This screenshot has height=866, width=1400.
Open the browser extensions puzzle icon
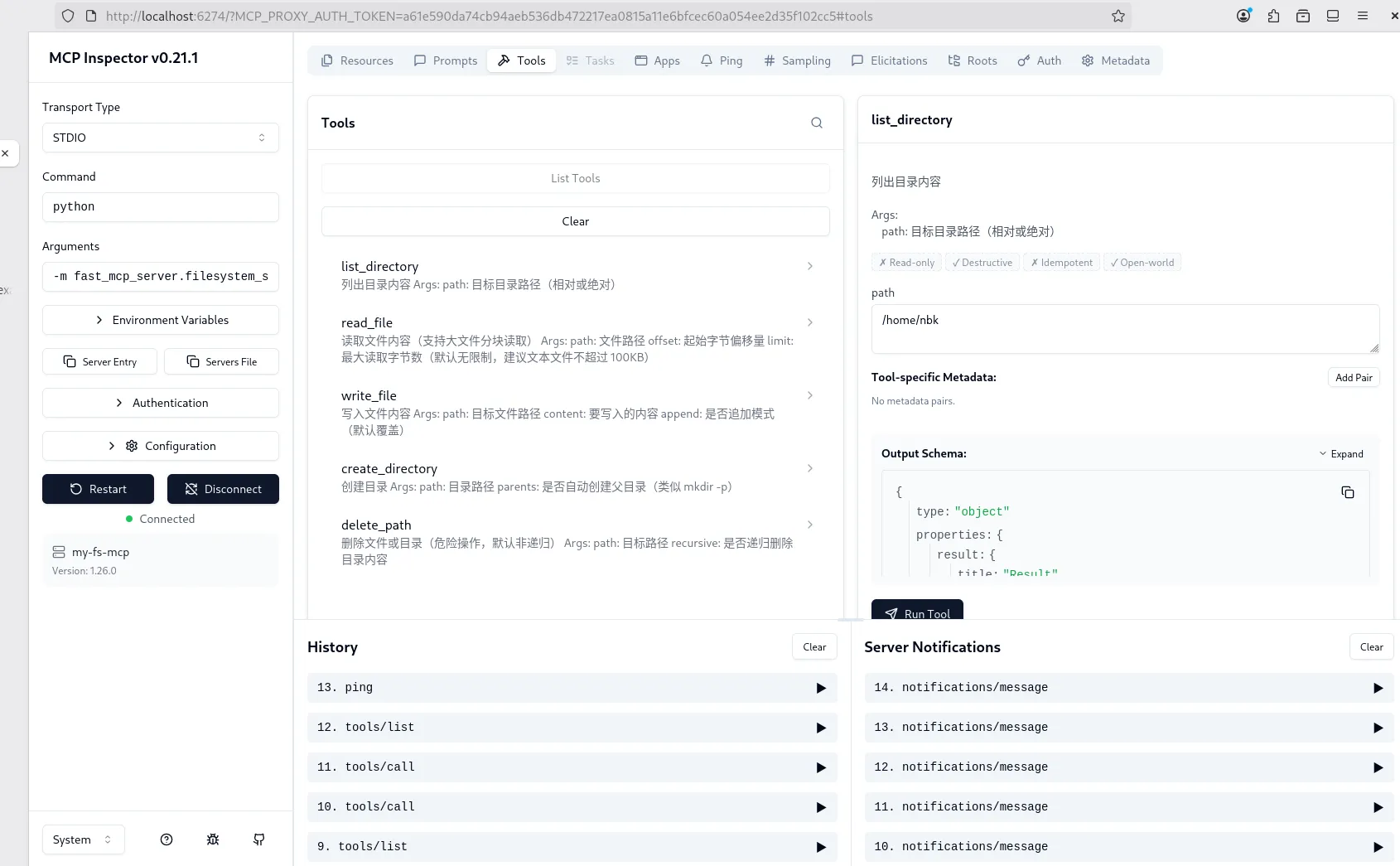pyautogui.click(x=1273, y=16)
